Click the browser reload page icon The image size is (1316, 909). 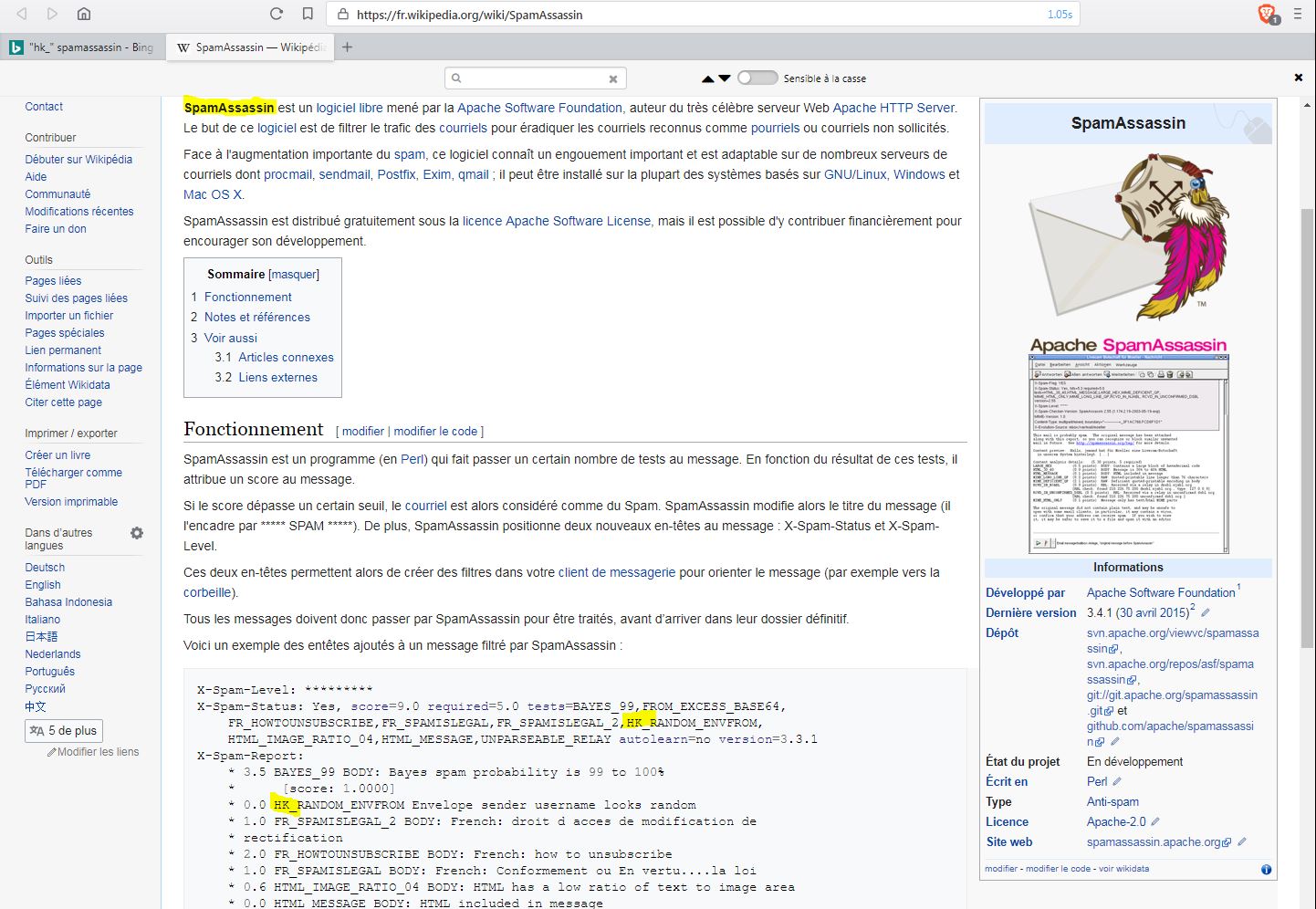277,14
